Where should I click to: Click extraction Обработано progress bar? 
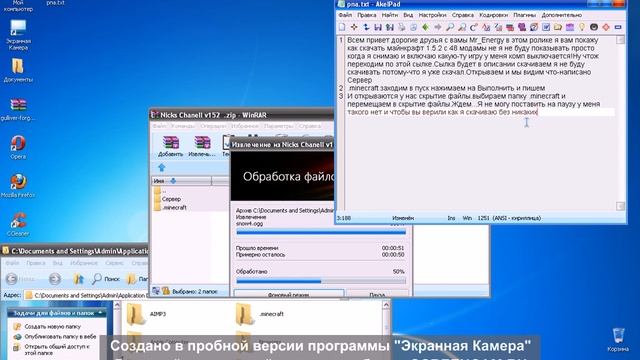pyautogui.click(x=321, y=281)
